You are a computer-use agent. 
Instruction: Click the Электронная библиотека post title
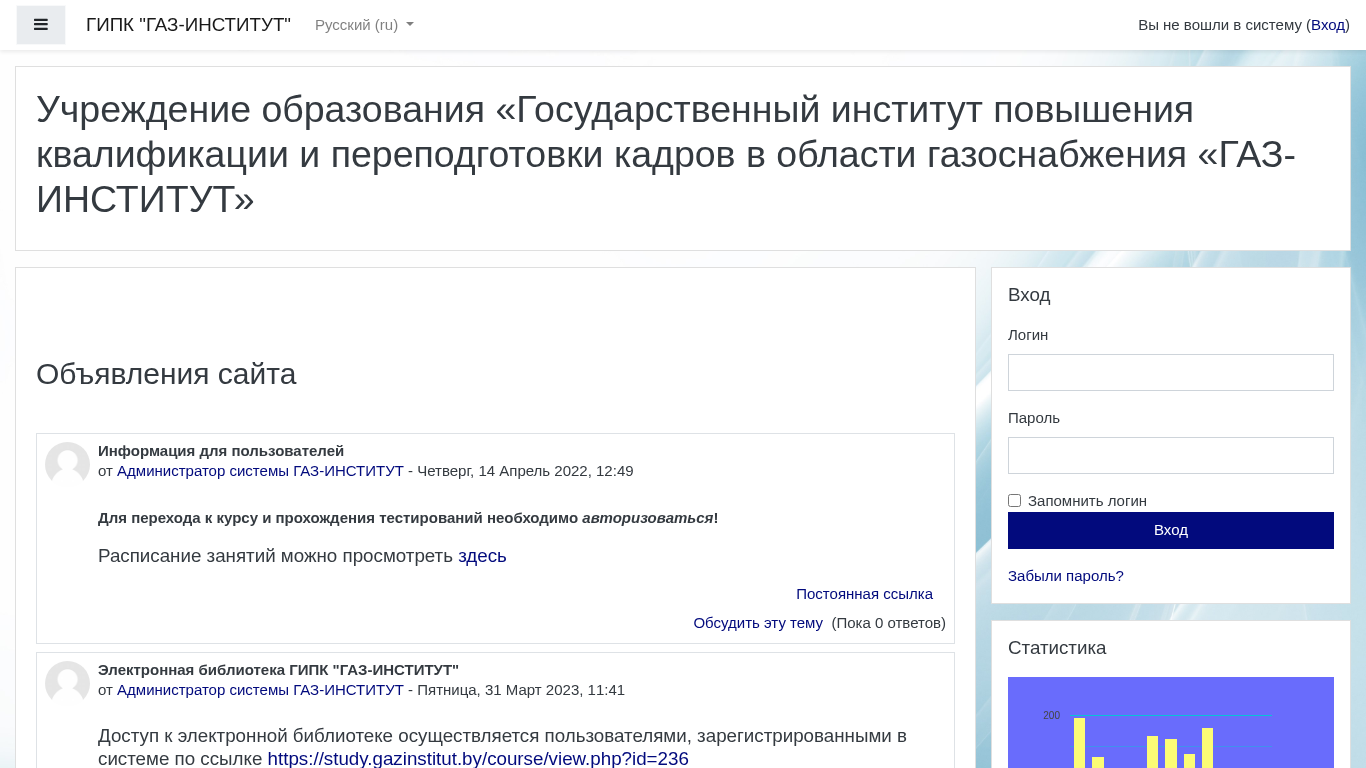(x=278, y=670)
